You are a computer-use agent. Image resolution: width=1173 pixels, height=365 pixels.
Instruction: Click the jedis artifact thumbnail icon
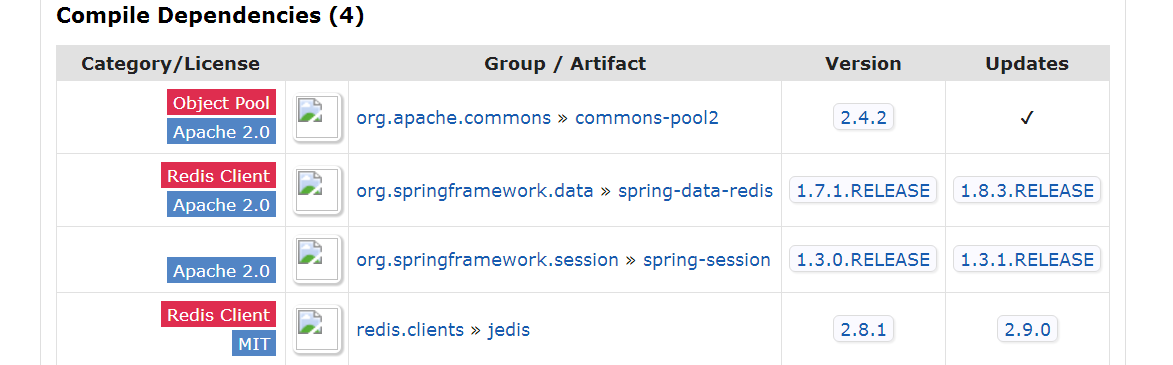pos(317,329)
